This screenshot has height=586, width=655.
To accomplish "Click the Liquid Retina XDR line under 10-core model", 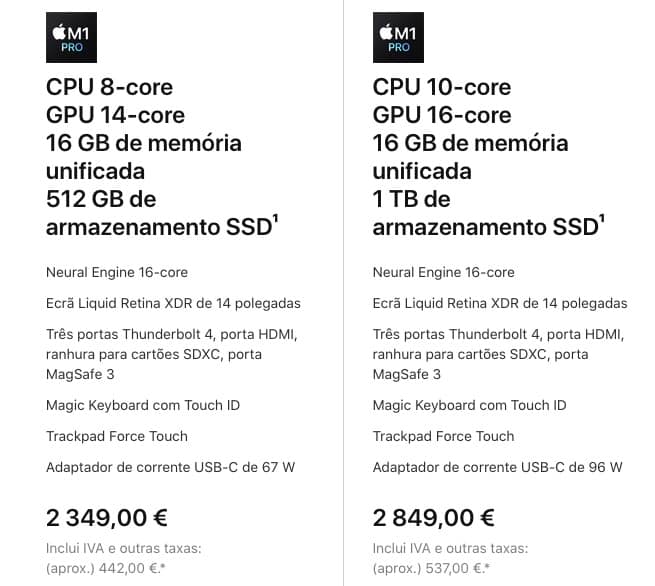I will [x=500, y=303].
